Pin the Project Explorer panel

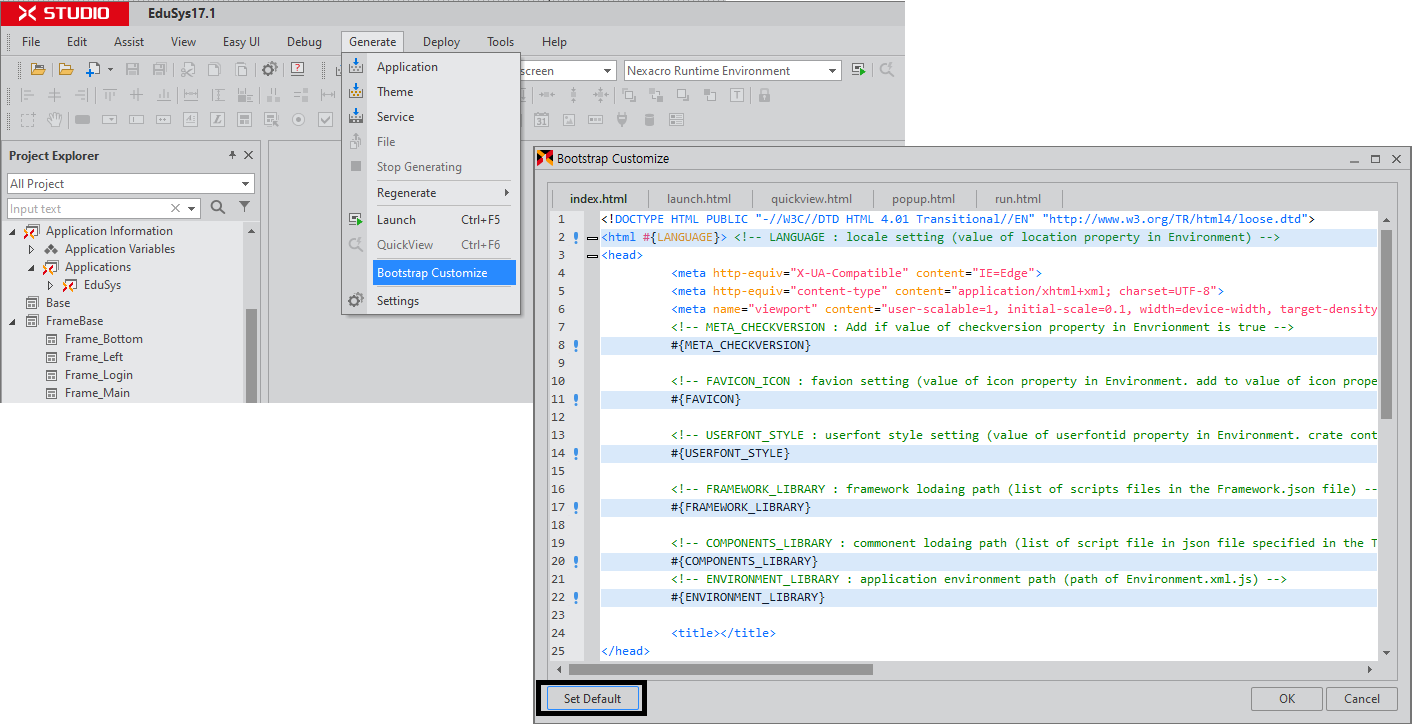[x=232, y=156]
